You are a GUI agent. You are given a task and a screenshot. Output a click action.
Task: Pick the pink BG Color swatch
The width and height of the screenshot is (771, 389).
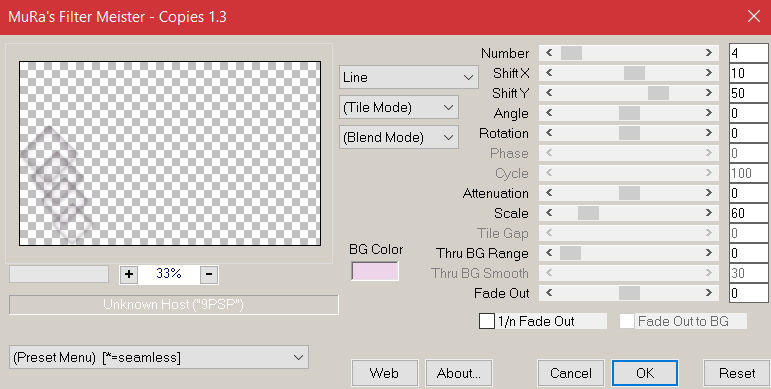[x=375, y=271]
